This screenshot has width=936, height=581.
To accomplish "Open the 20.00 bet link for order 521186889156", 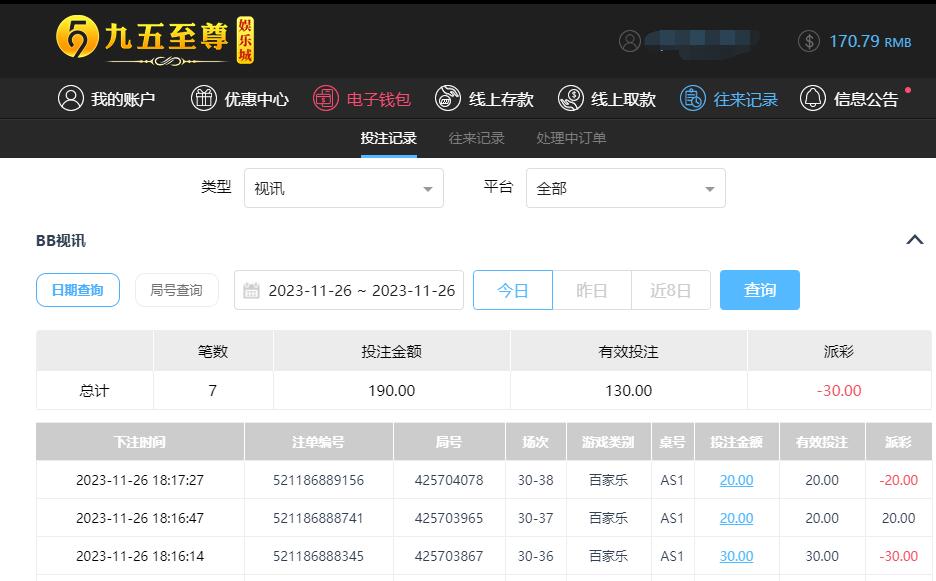I will click(736, 480).
